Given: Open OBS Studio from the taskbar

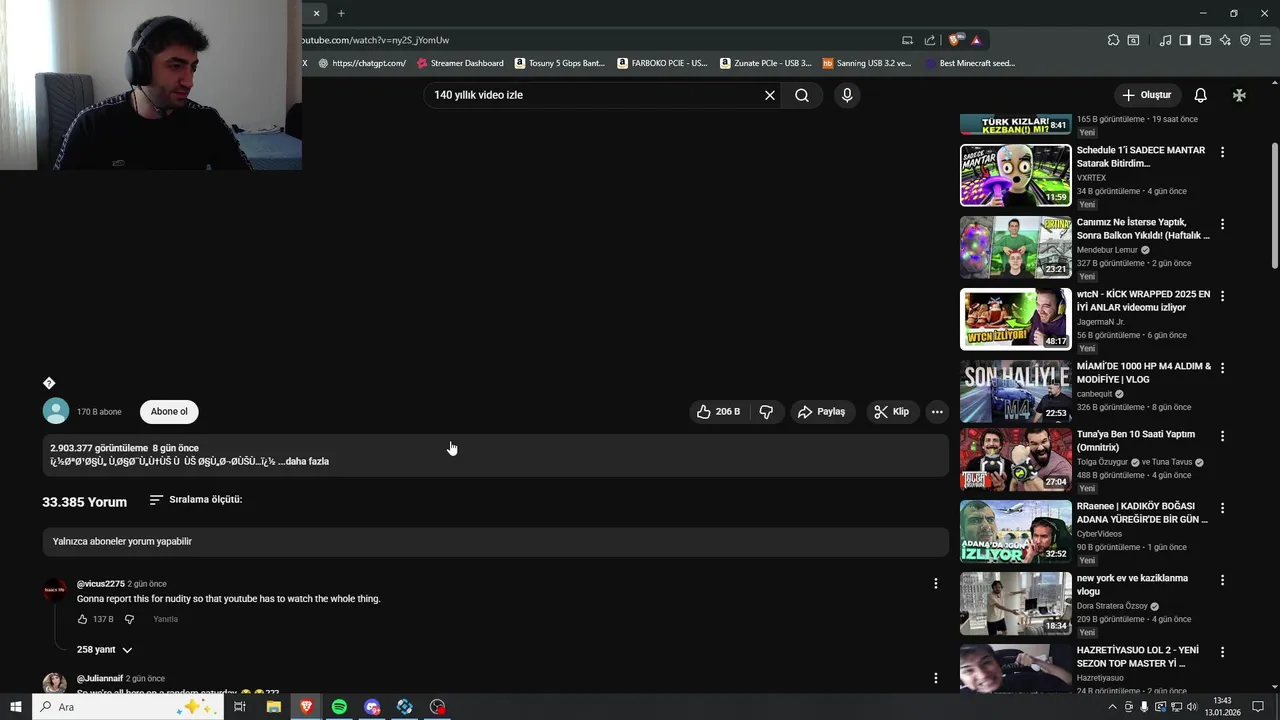Looking at the screenshot, I should pyautogui.click(x=437, y=707).
